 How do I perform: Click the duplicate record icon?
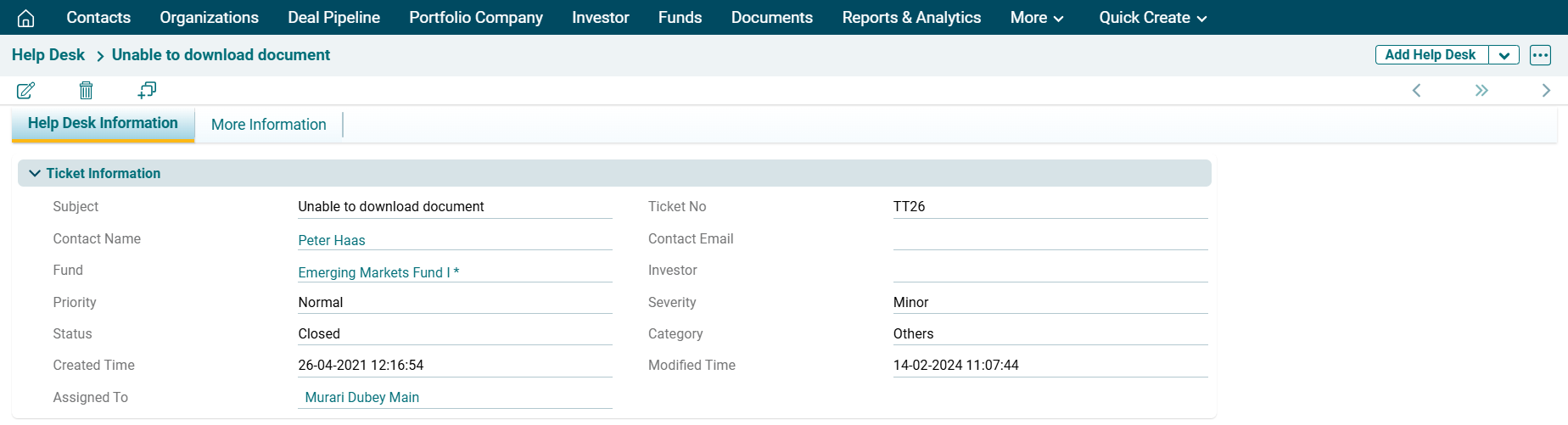point(147,90)
